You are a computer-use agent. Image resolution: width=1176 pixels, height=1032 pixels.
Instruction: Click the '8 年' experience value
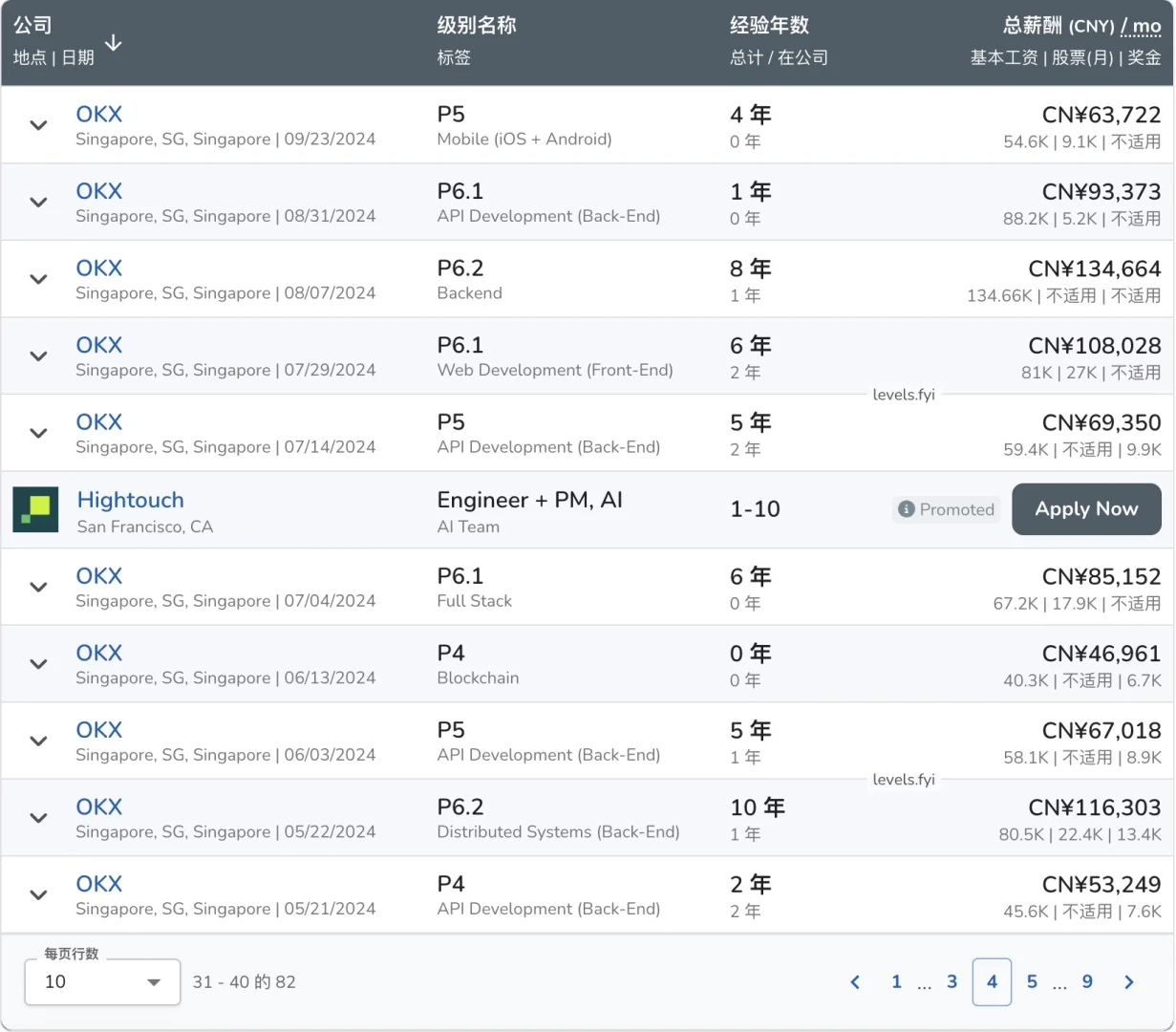point(751,269)
